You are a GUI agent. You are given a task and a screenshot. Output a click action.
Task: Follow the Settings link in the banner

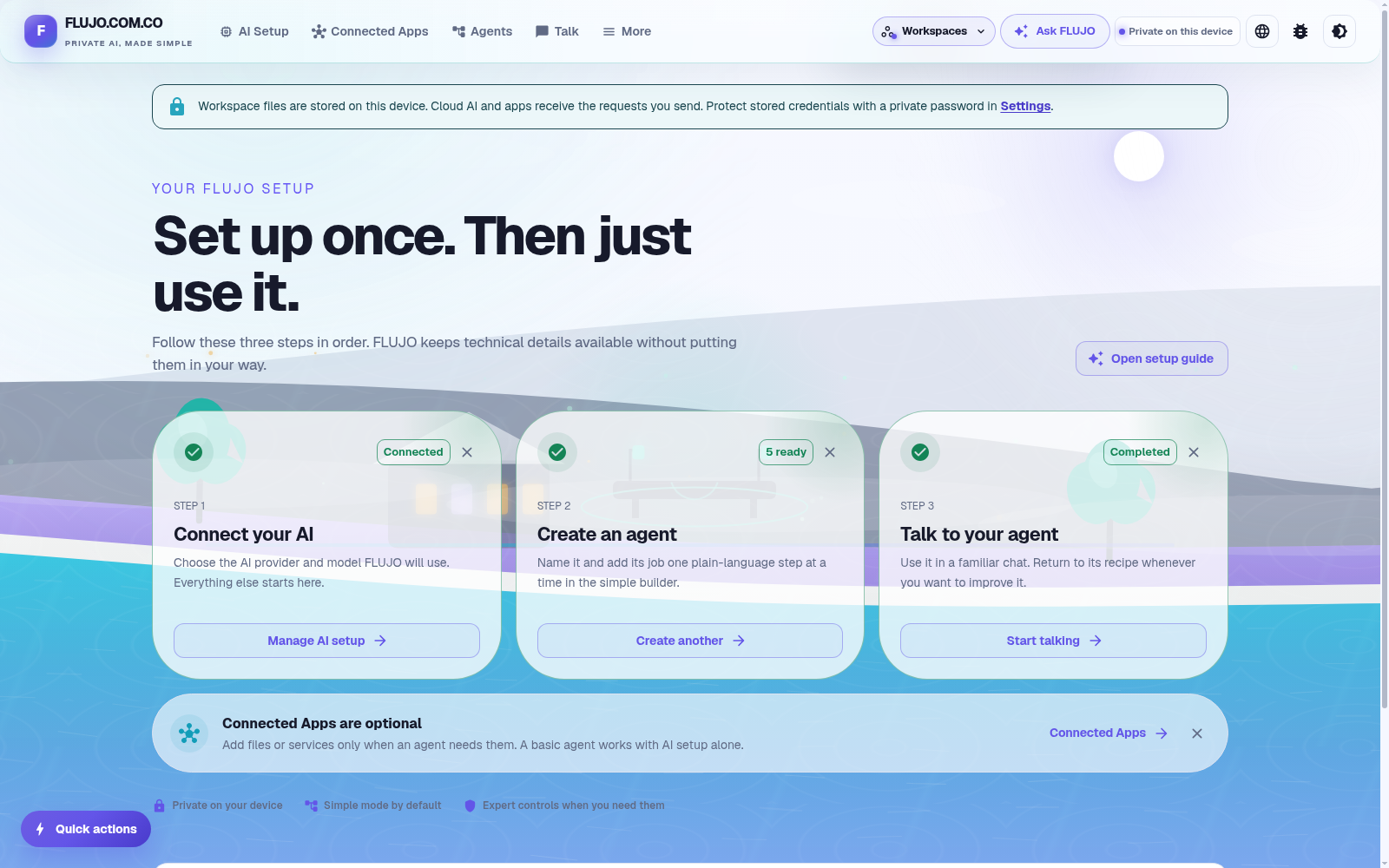click(1025, 106)
